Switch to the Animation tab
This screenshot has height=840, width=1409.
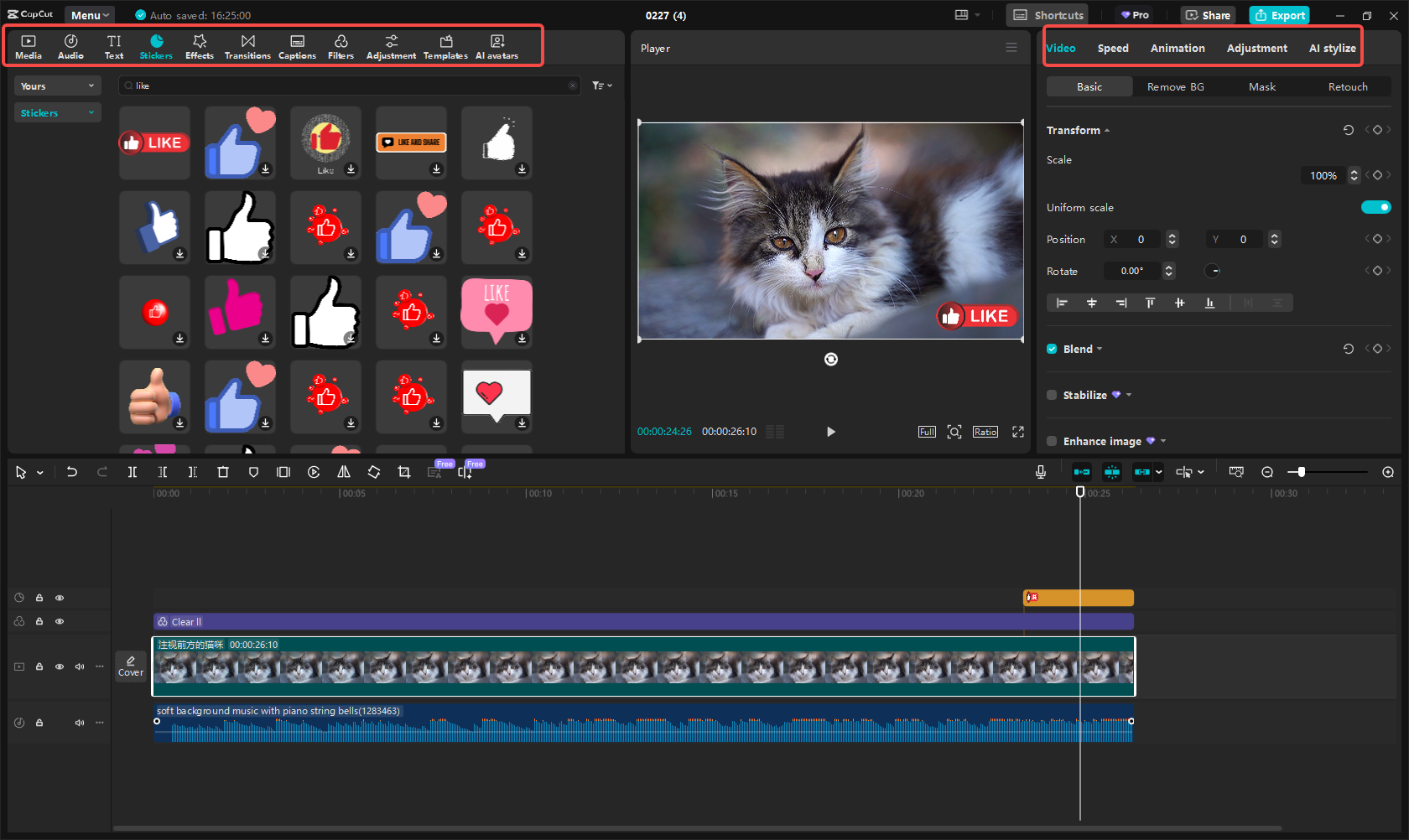pyautogui.click(x=1177, y=48)
